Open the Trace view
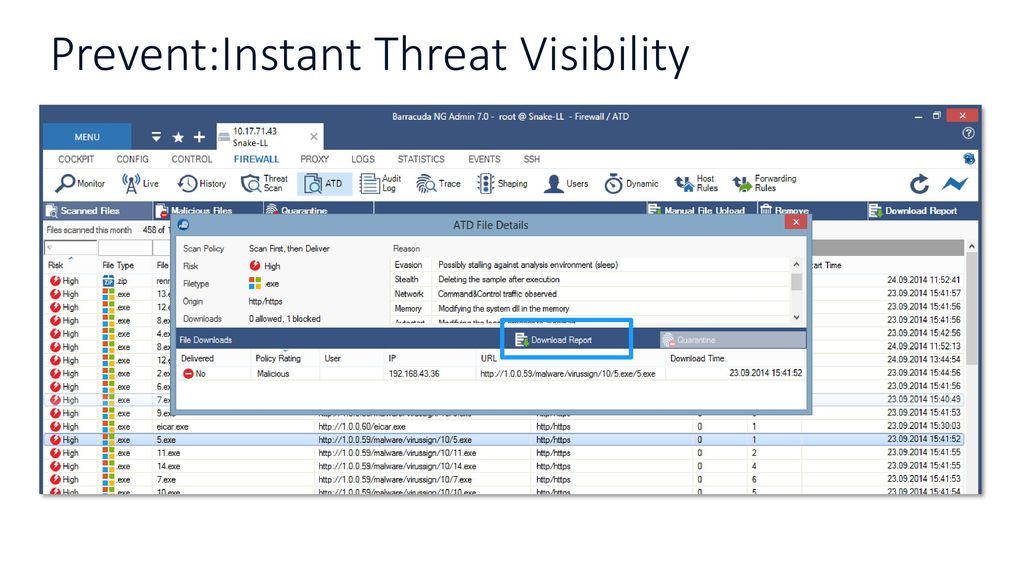The height and width of the screenshot is (576, 1024). point(438,184)
